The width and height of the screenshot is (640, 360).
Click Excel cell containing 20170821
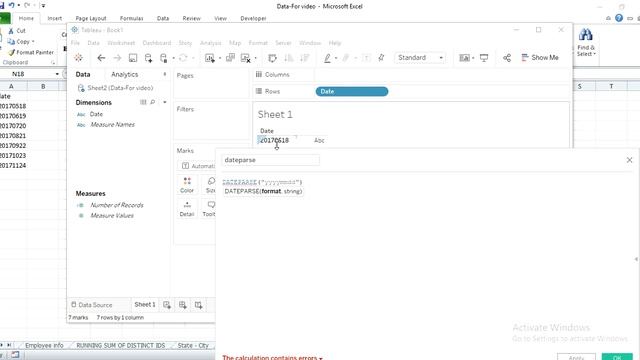[13, 136]
